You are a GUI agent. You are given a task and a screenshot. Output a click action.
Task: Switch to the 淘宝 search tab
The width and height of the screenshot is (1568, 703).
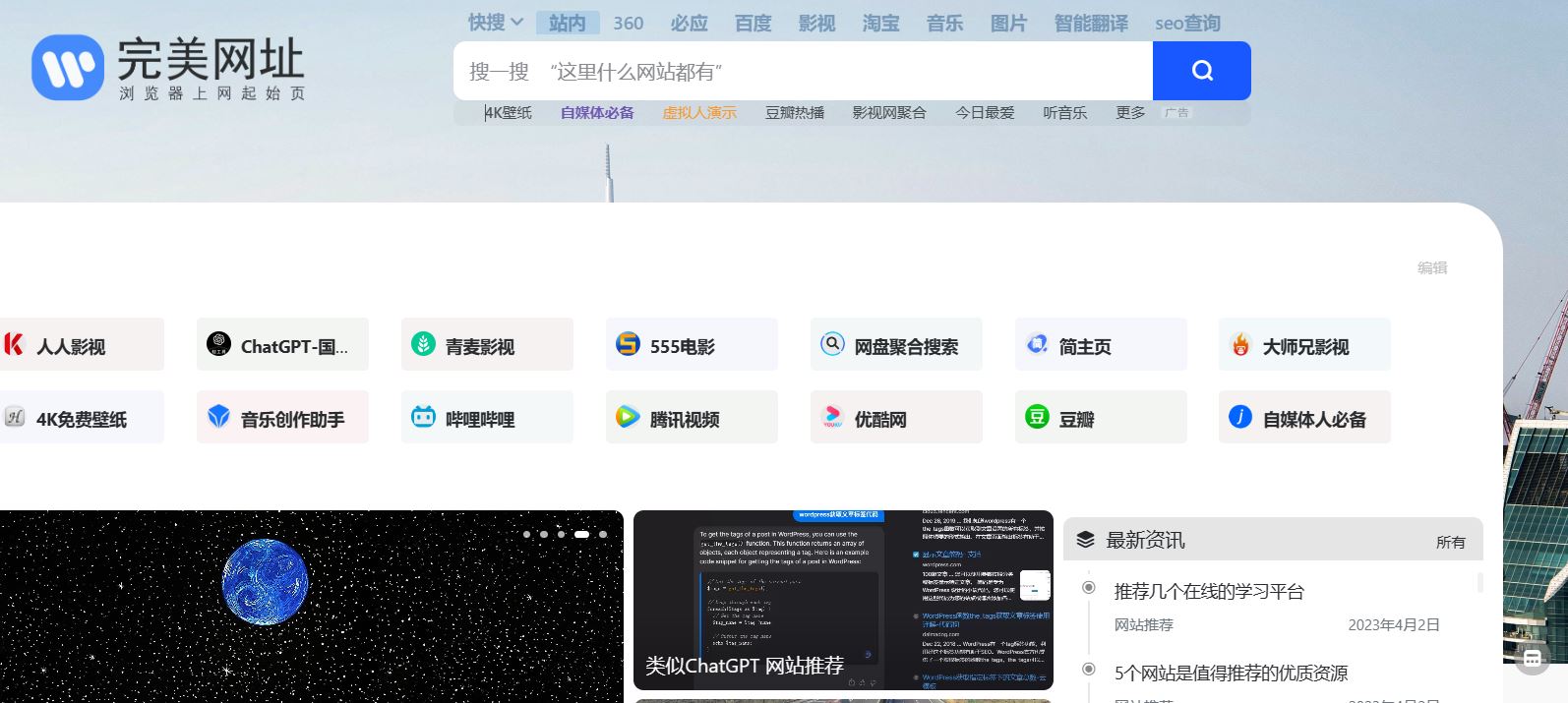pos(880,23)
